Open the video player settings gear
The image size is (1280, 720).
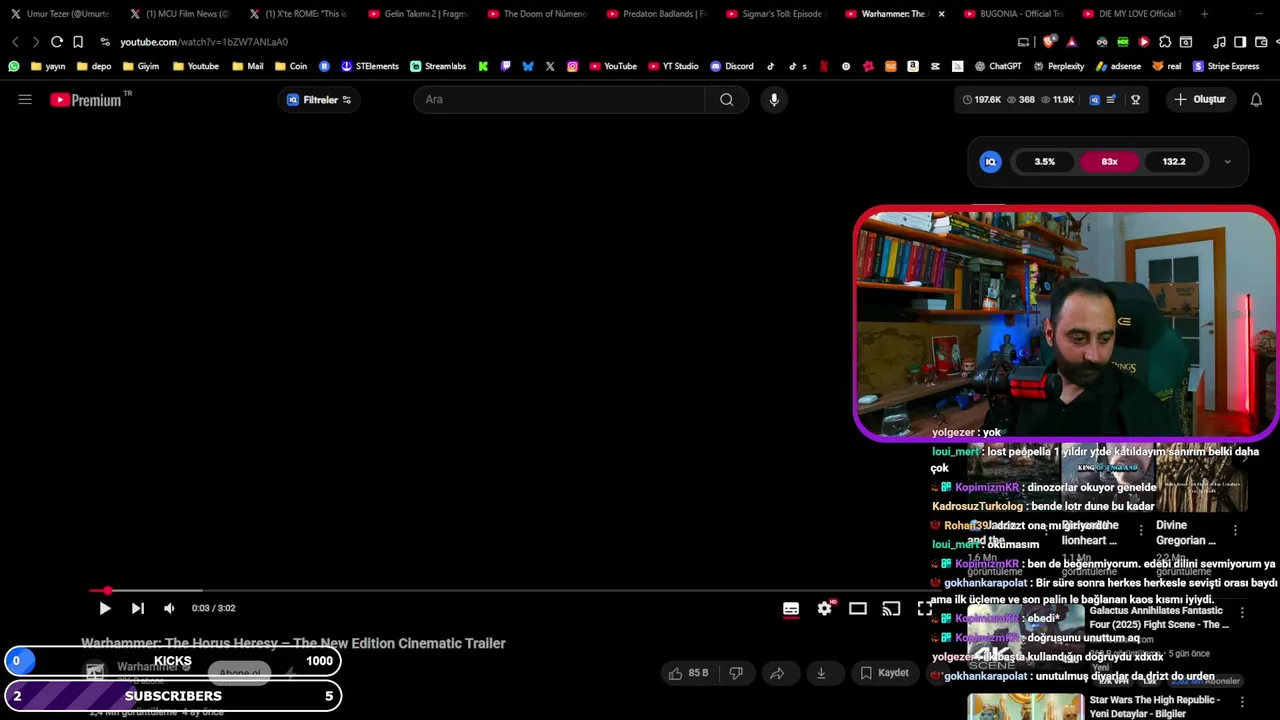click(825, 608)
